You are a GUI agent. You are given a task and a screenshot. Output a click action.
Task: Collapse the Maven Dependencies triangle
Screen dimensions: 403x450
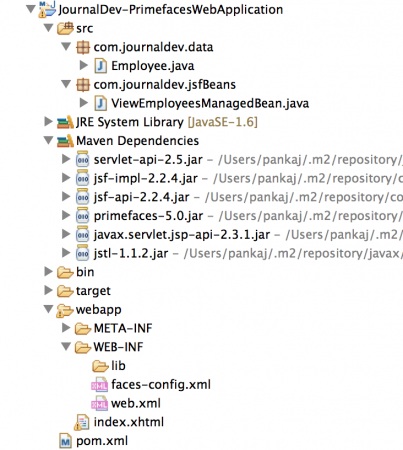point(49,140)
